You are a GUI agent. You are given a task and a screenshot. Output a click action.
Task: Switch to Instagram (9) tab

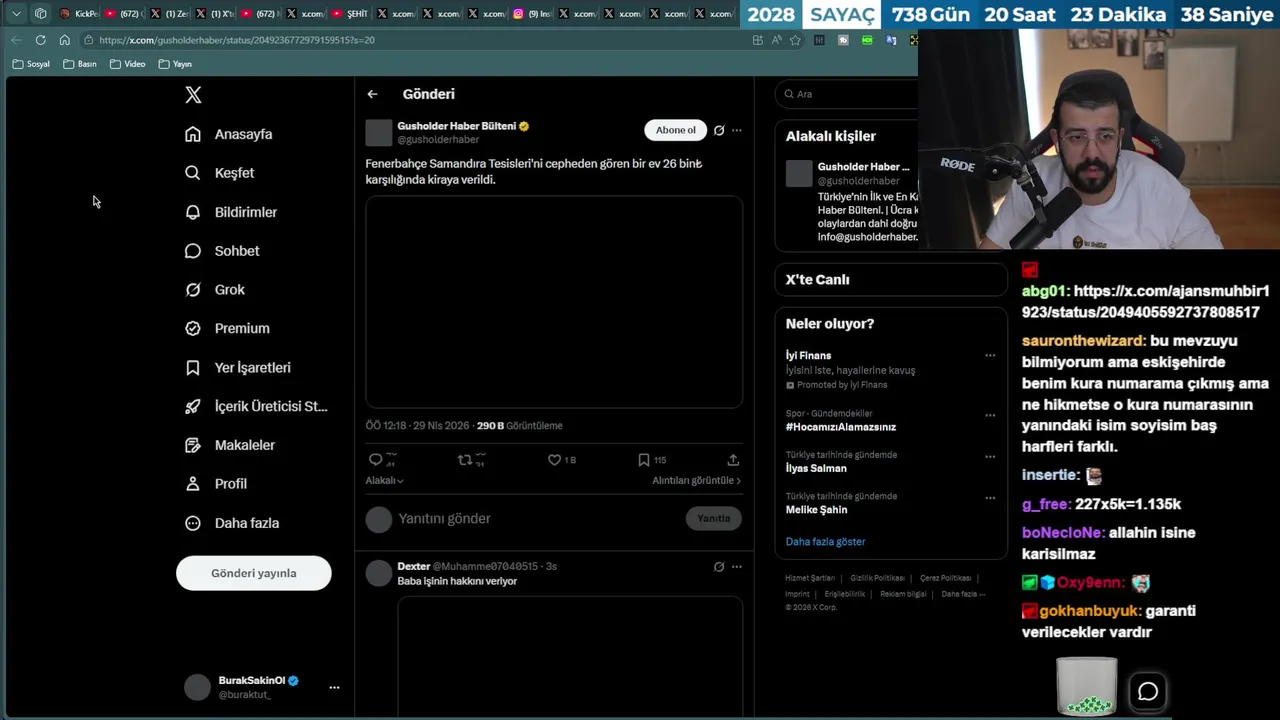(x=534, y=14)
